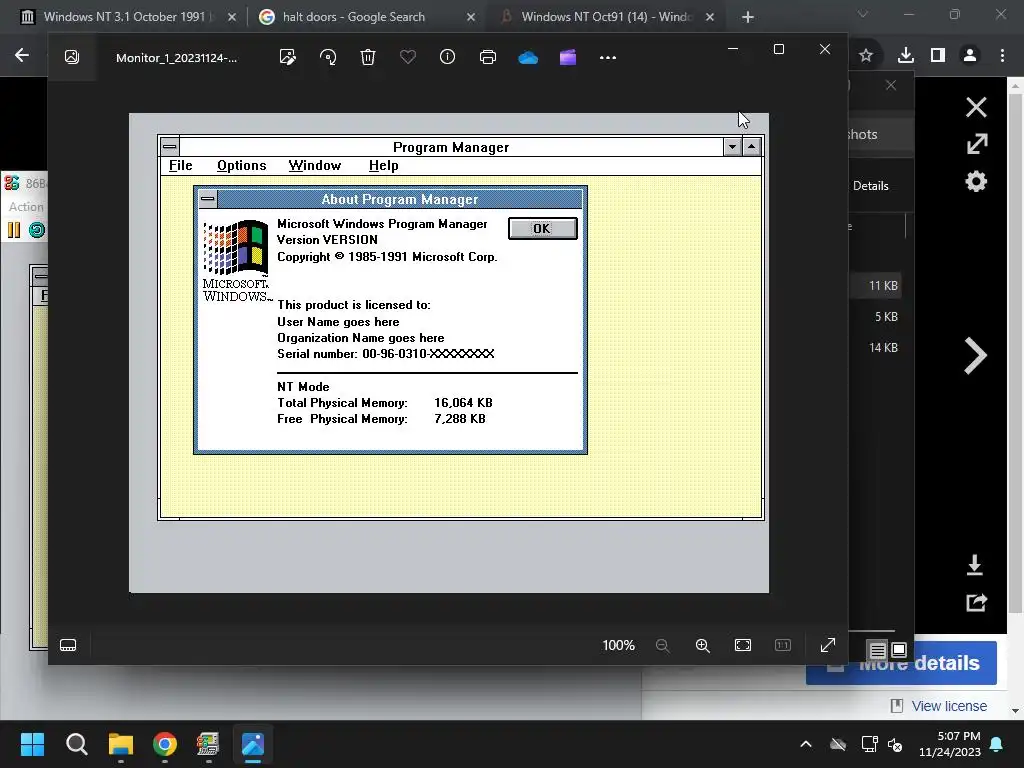Go back with browser back arrow
The height and width of the screenshot is (768, 1024).
[22, 56]
